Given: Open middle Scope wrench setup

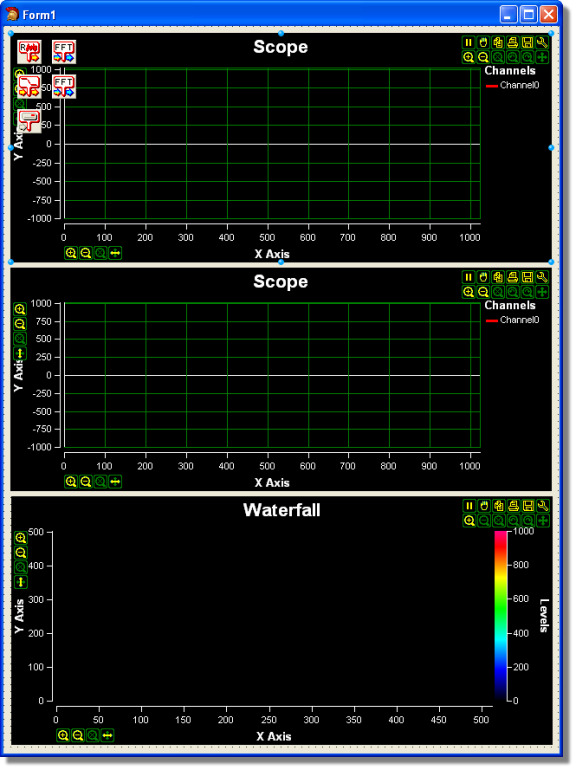Looking at the screenshot, I should coord(542,277).
